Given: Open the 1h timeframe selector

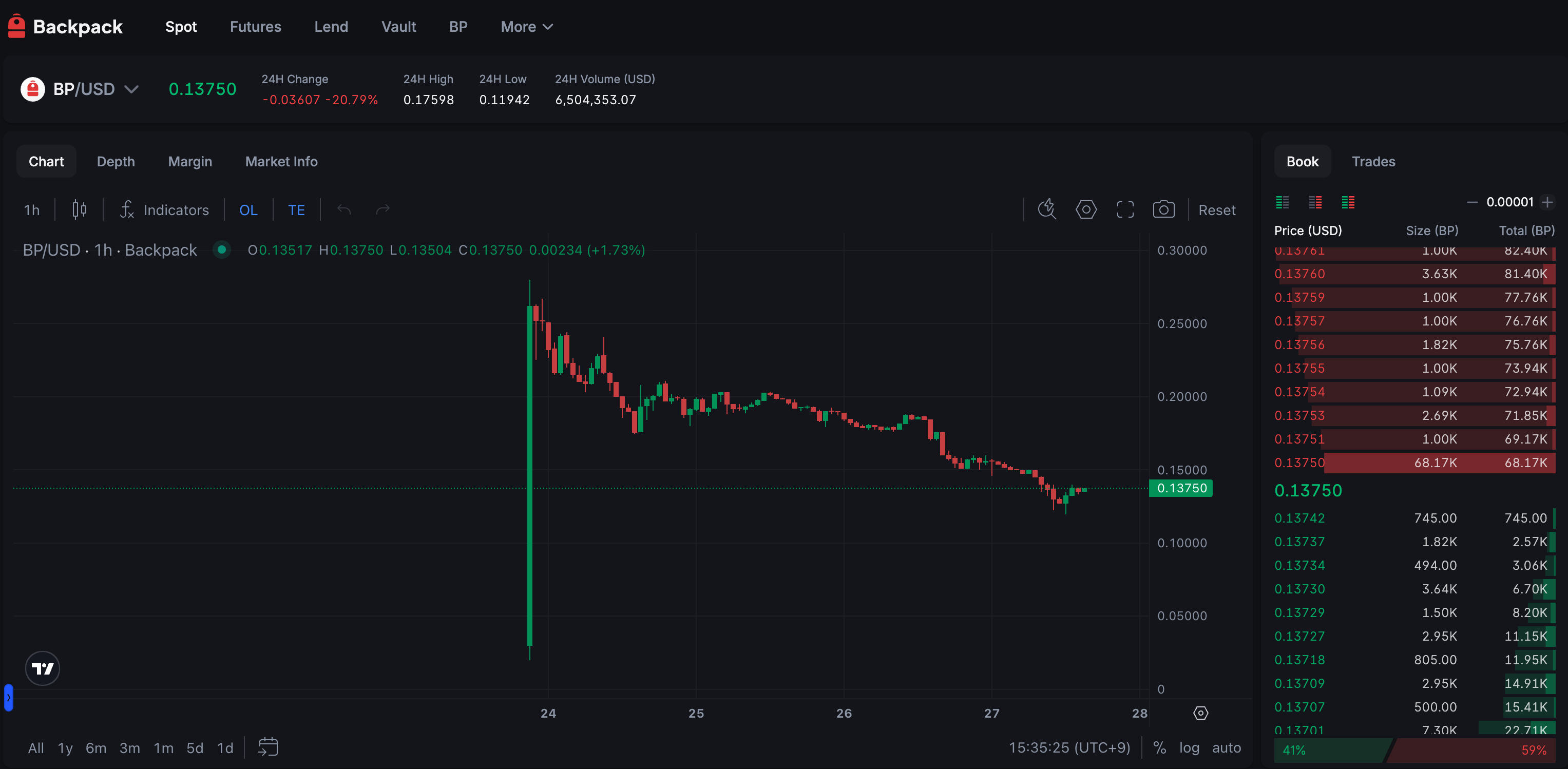Looking at the screenshot, I should 32,209.
